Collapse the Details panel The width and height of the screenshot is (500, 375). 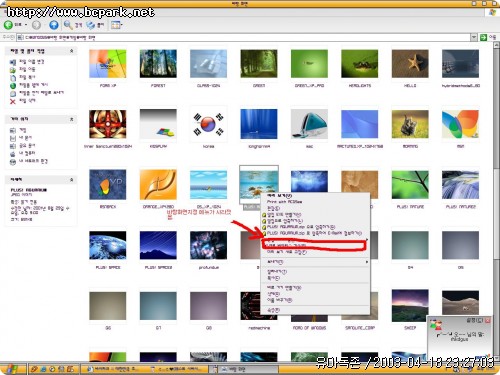pyautogui.click(x=71, y=180)
